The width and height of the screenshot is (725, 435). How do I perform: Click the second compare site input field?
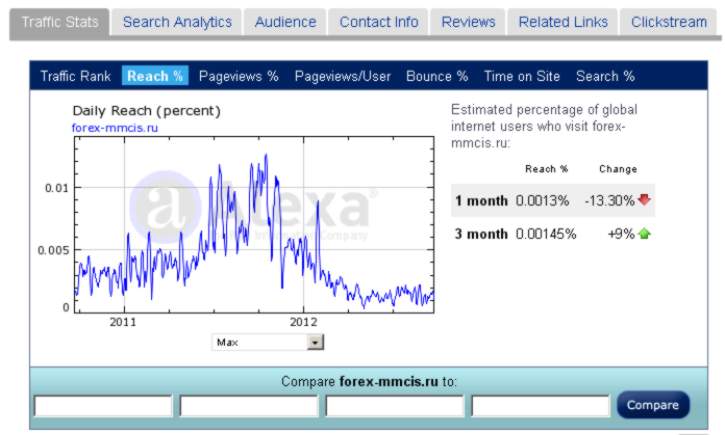tap(249, 406)
